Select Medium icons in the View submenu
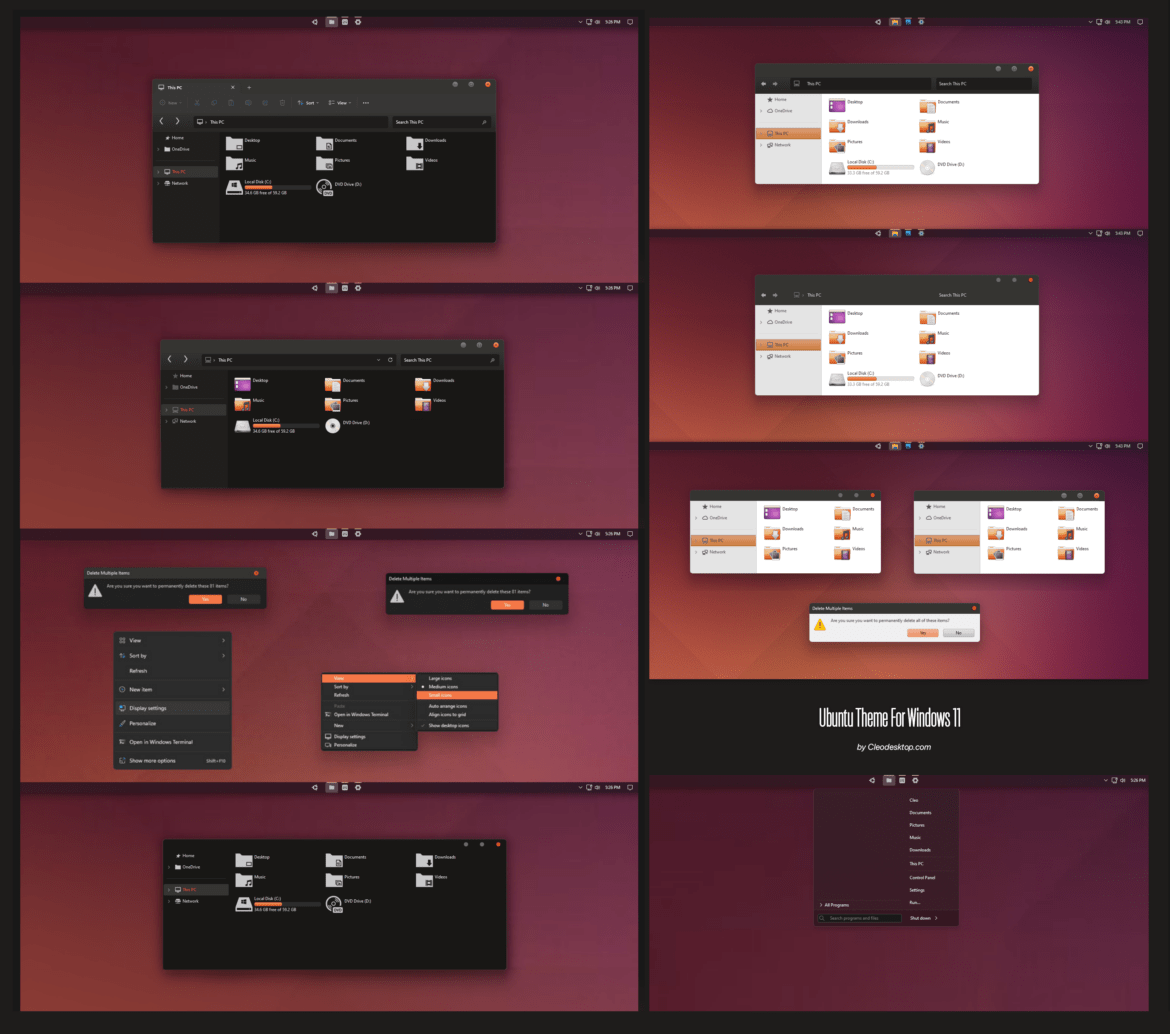This screenshot has height=1034, width=1170. coord(443,686)
